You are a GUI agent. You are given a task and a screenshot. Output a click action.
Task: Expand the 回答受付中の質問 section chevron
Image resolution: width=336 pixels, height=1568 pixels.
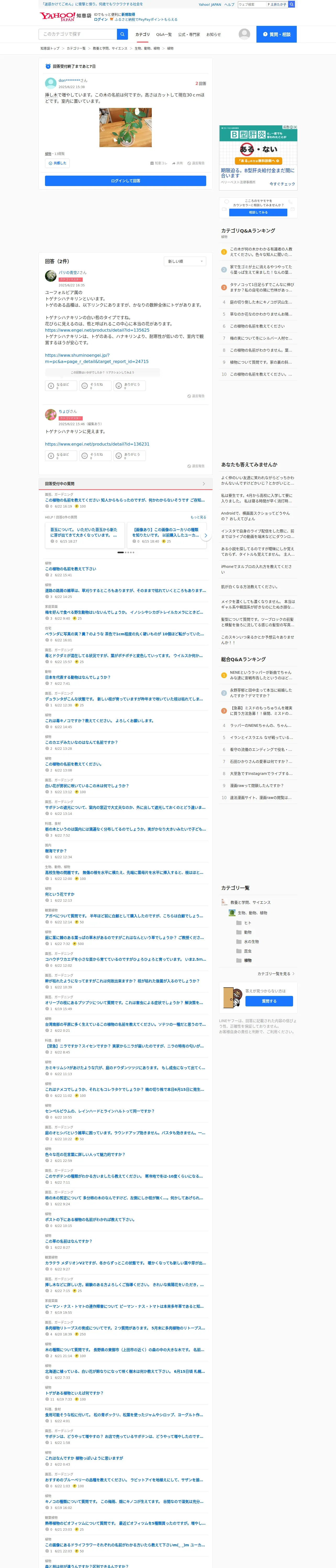[204, 484]
